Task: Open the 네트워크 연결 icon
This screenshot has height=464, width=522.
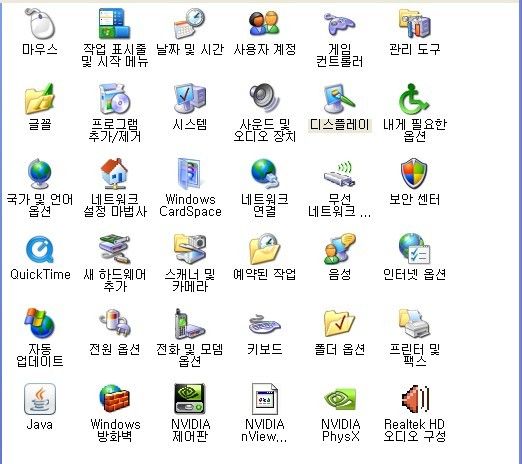Action: point(265,174)
